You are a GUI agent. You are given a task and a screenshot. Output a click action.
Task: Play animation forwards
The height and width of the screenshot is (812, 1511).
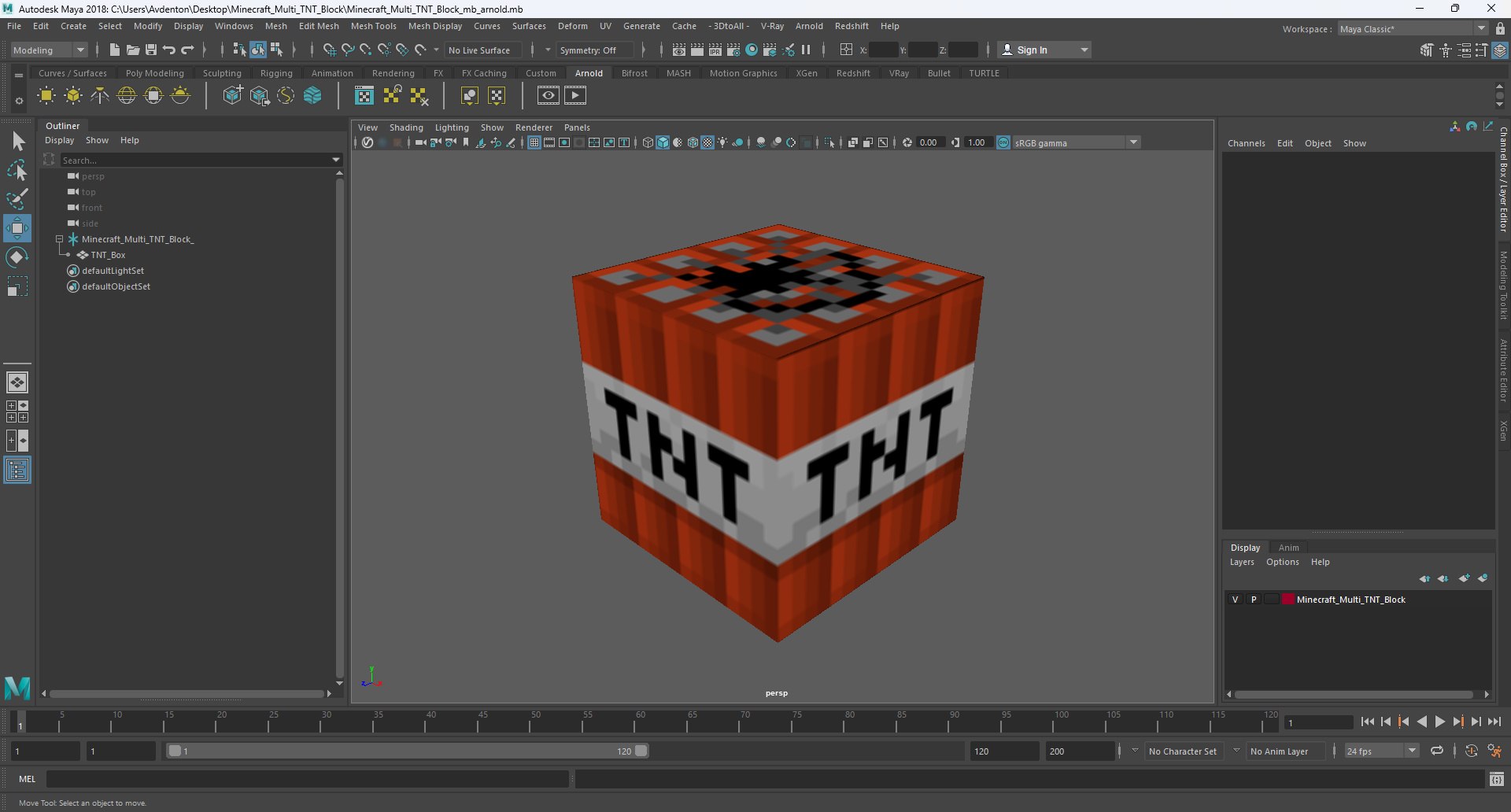click(1439, 722)
